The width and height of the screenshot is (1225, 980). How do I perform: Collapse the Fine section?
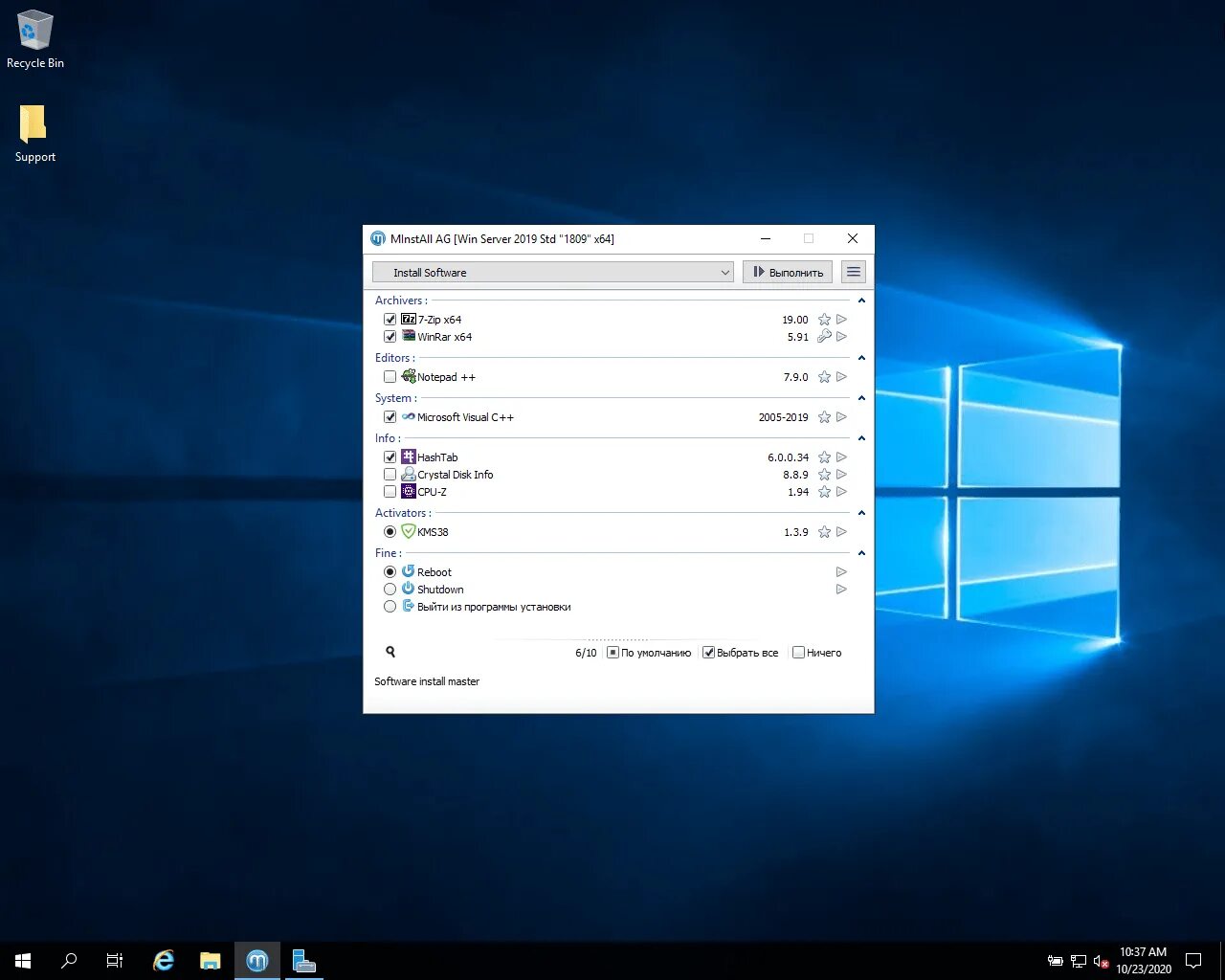(861, 553)
